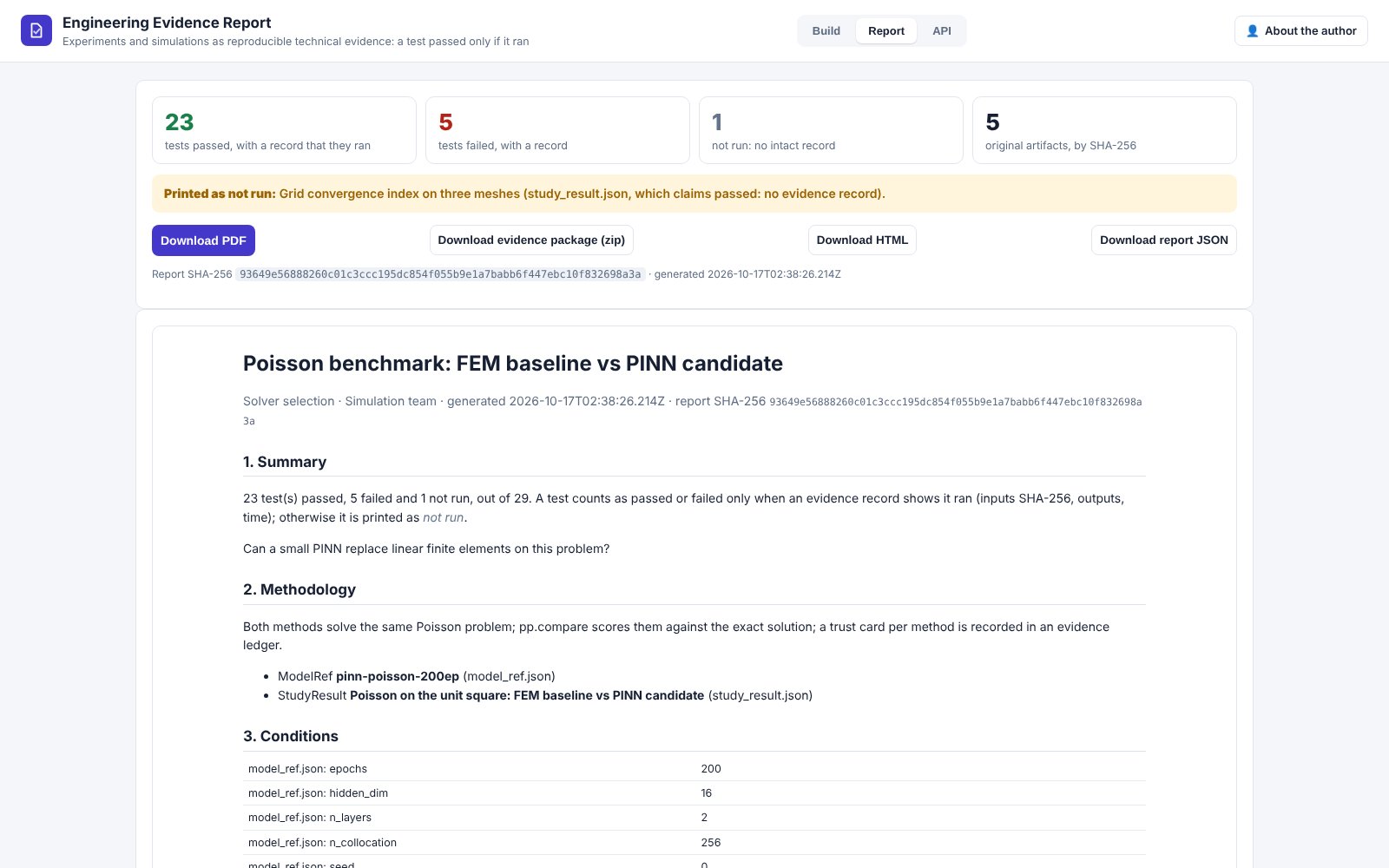The width and height of the screenshot is (1389, 868).
Task: Click the Download PDF button
Action: (x=203, y=240)
